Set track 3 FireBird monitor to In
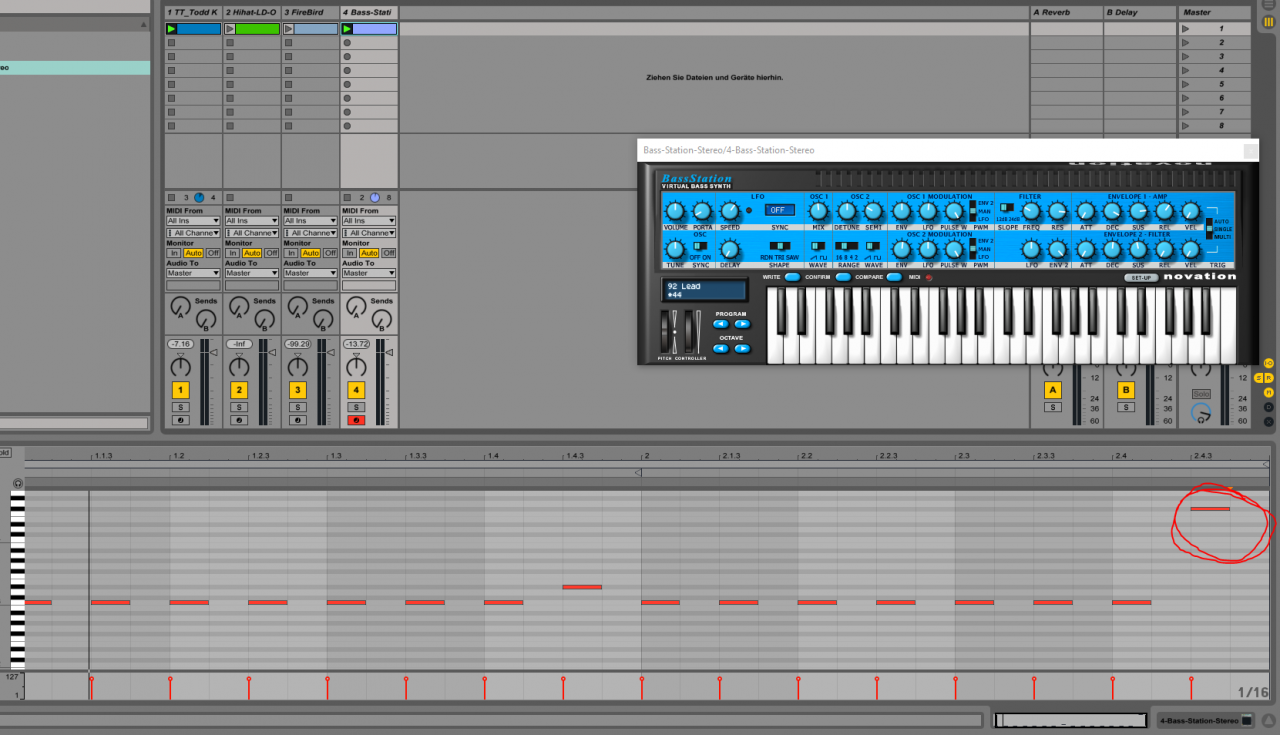The width and height of the screenshot is (1280, 735). pos(291,253)
